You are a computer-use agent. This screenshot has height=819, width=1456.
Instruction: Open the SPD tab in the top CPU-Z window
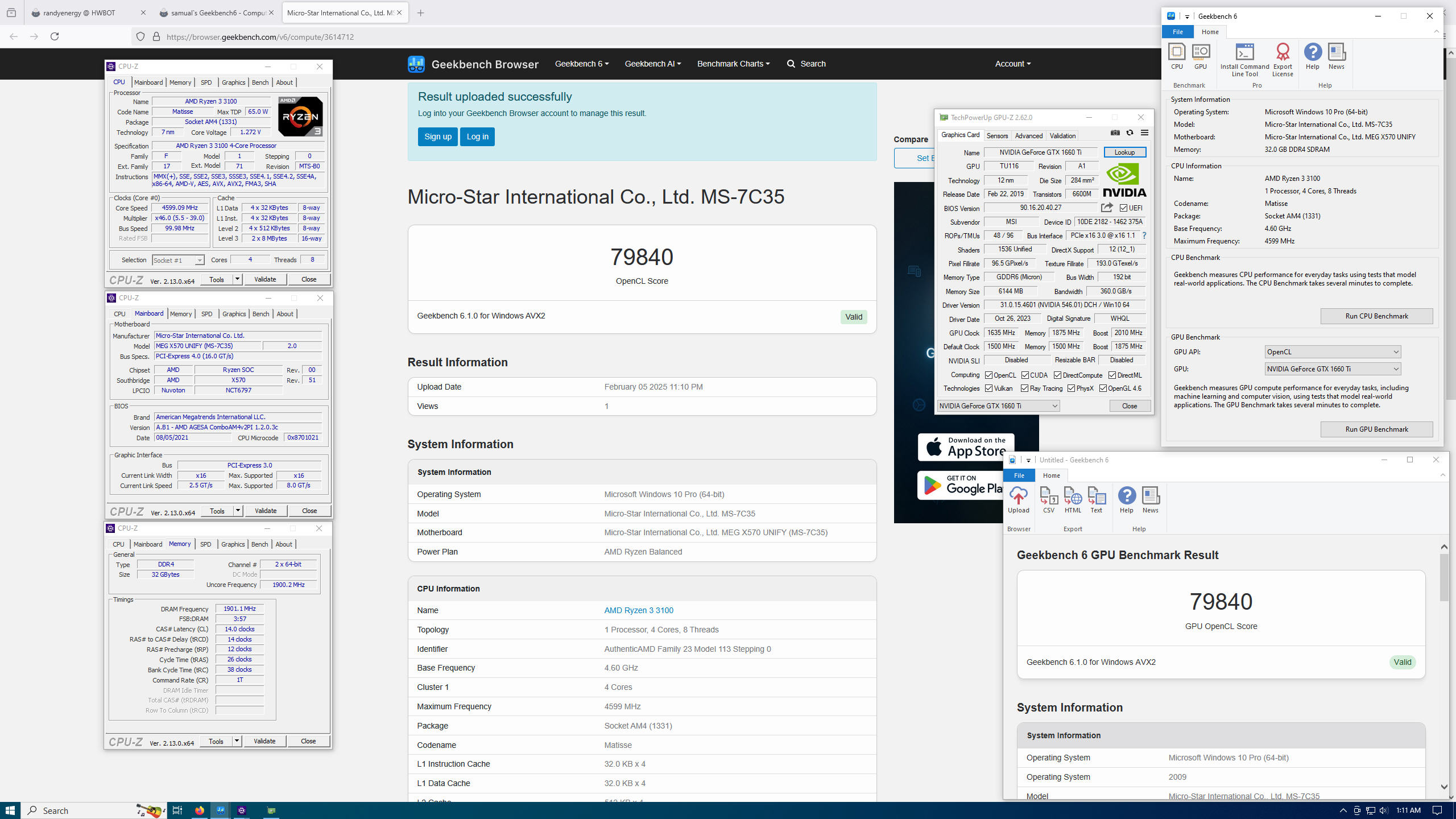click(206, 82)
